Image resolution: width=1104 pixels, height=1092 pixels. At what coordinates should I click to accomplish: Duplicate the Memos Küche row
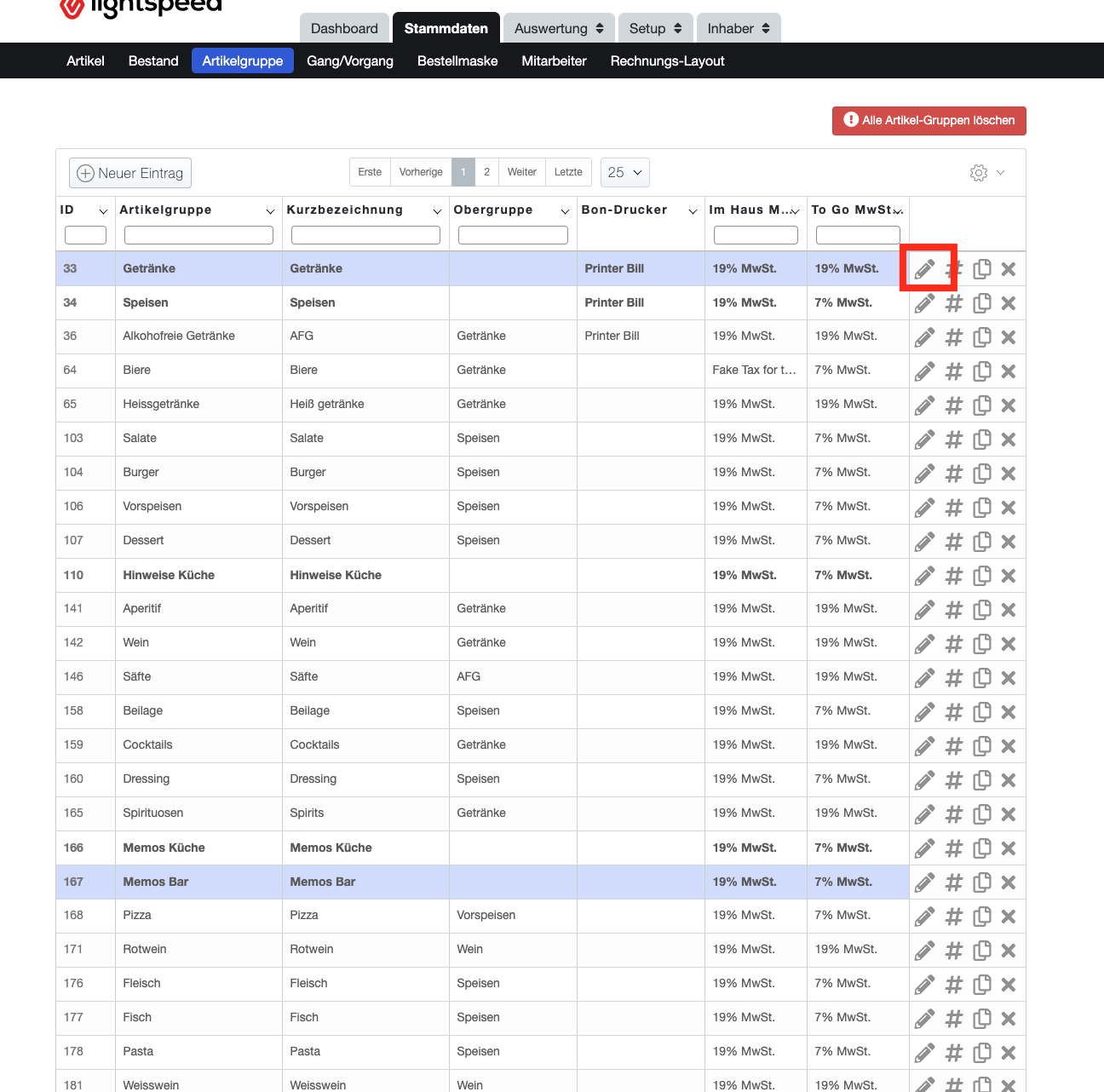click(x=982, y=848)
